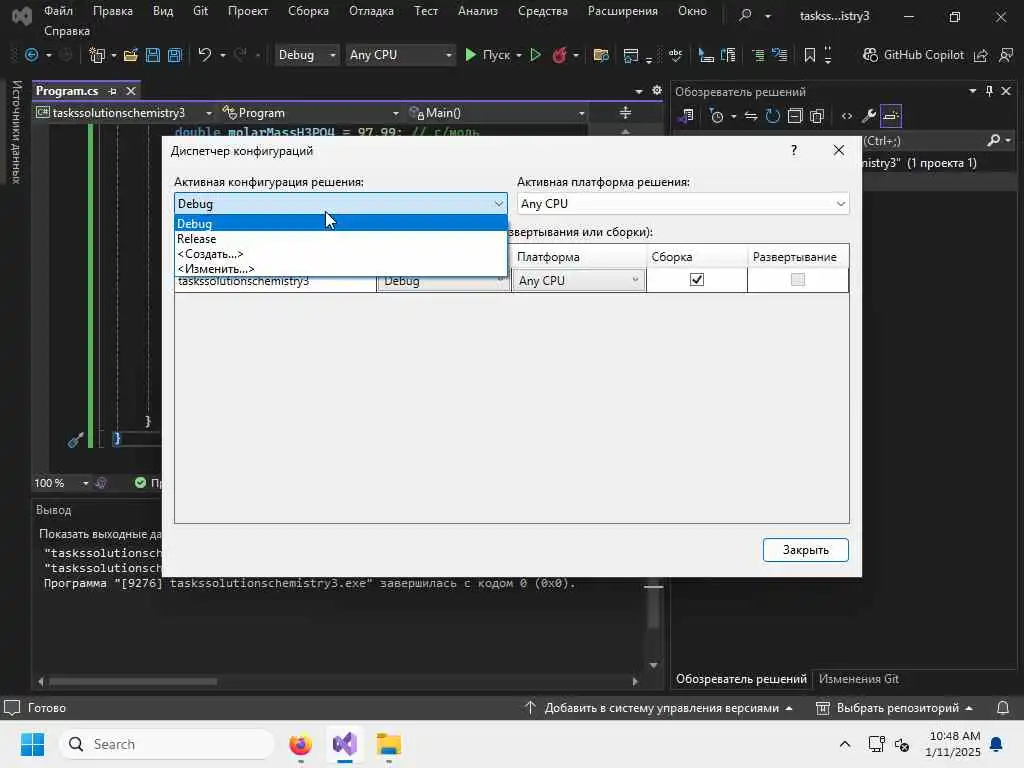The image size is (1024, 768).
Task: Open Firefox from the taskbar
Action: tap(300, 744)
